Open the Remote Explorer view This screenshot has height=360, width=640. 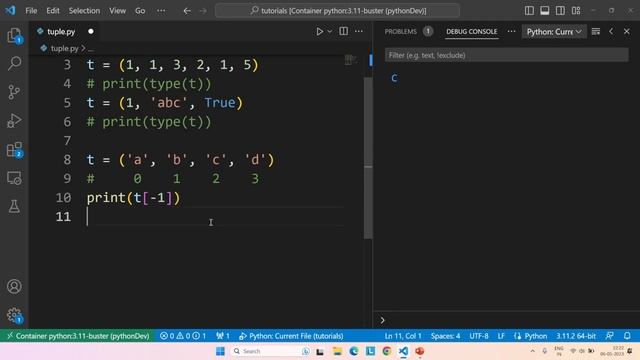[14, 178]
